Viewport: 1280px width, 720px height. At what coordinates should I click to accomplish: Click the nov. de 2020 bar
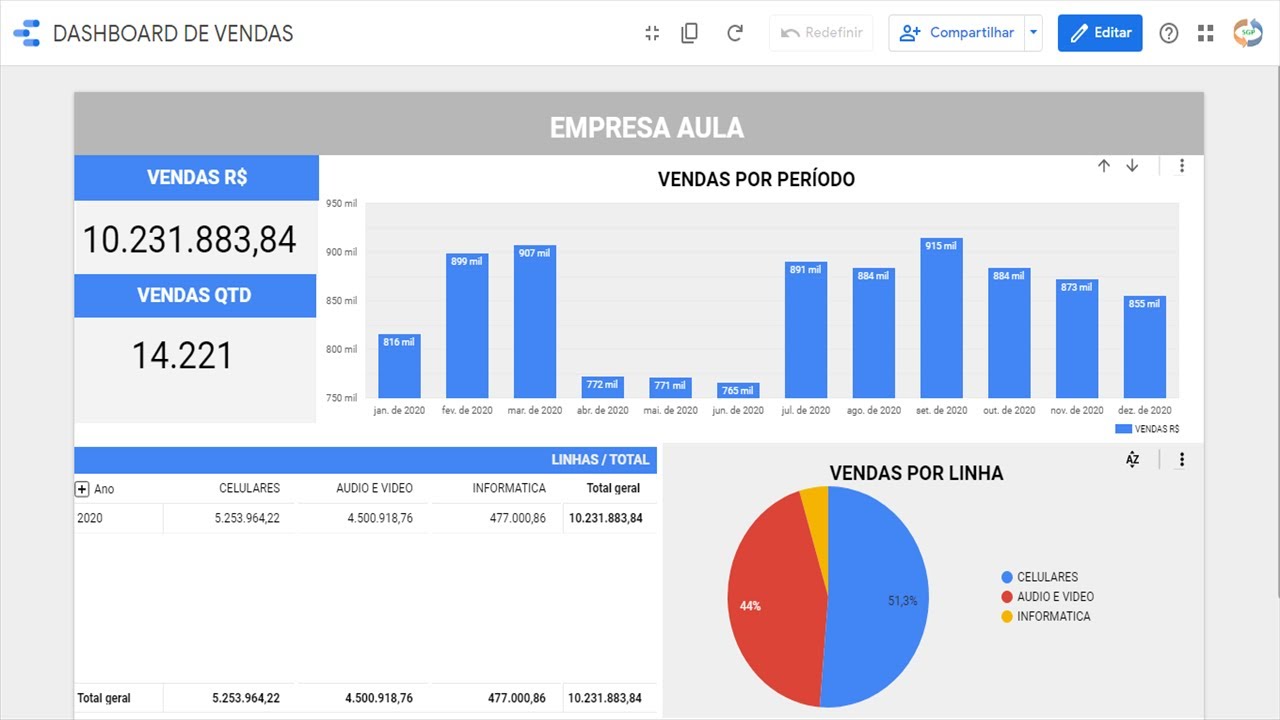(x=1077, y=339)
